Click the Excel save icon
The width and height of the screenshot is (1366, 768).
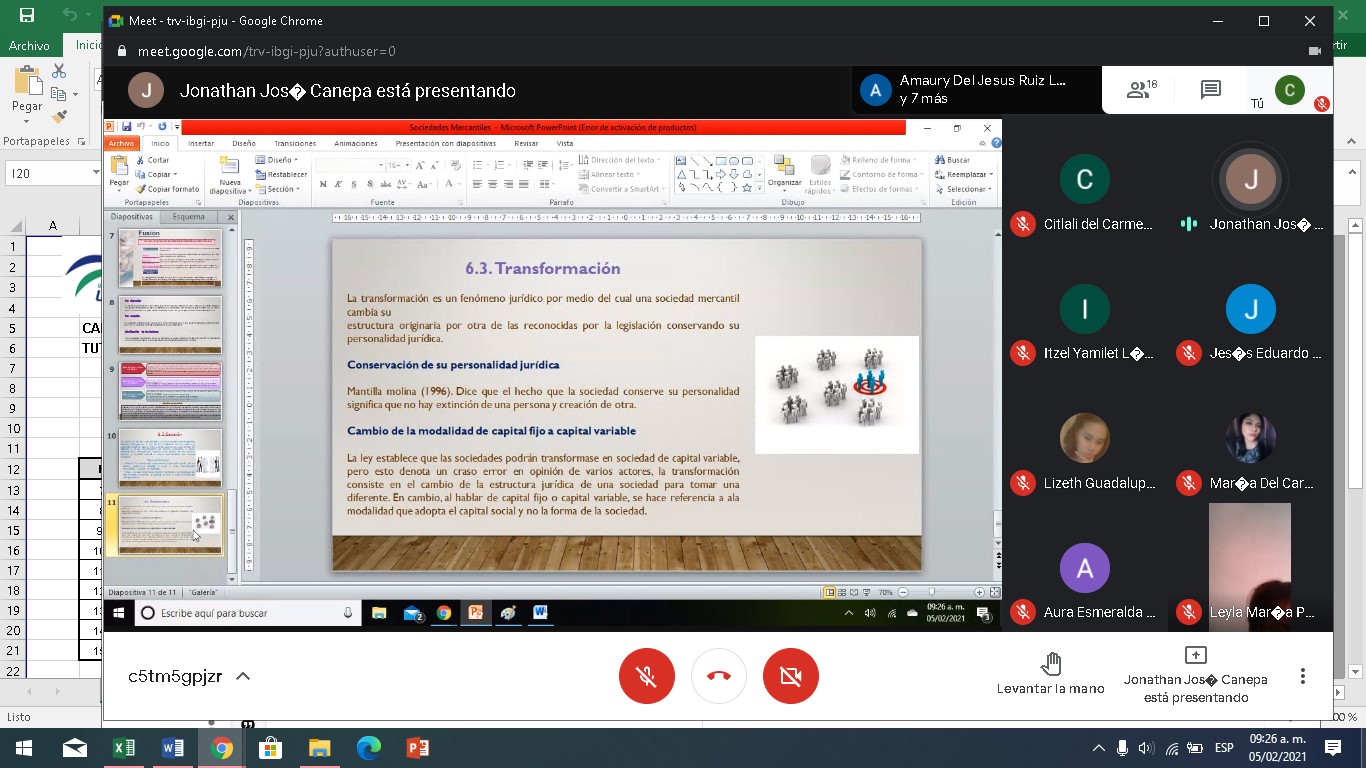click(27, 15)
